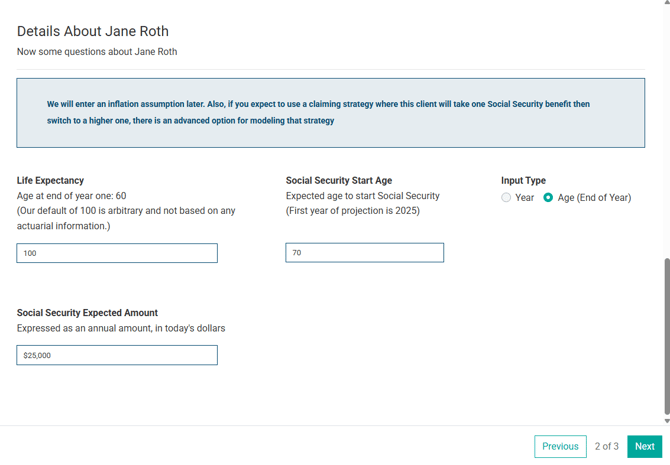Advance with the Next button
Viewport: 670px width, 465px height.
coord(644,446)
